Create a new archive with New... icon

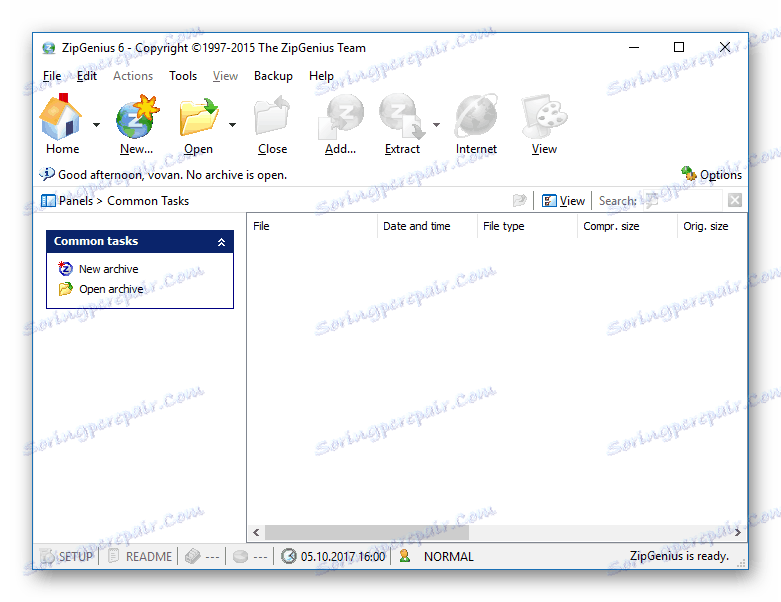(136, 117)
